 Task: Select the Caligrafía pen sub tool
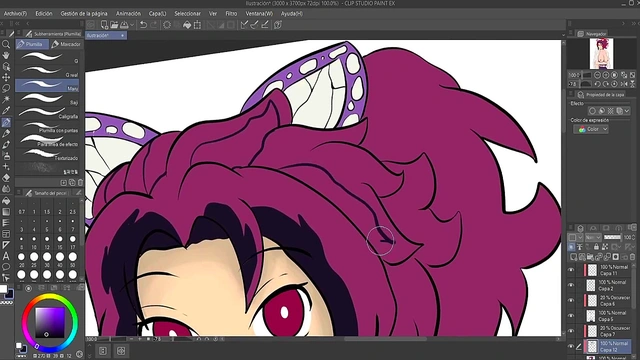click(x=48, y=113)
